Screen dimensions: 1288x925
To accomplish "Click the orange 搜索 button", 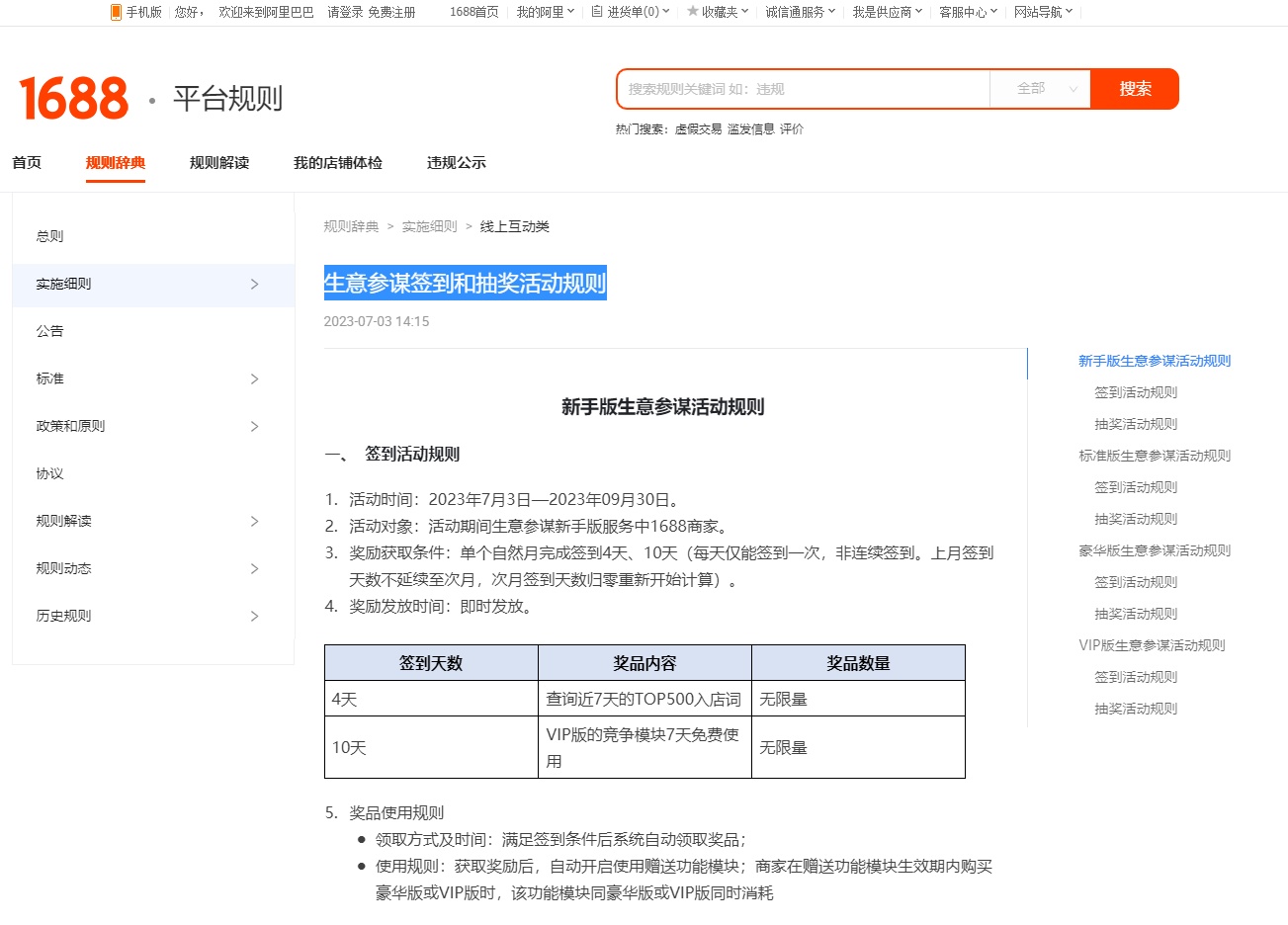I will (x=1135, y=89).
